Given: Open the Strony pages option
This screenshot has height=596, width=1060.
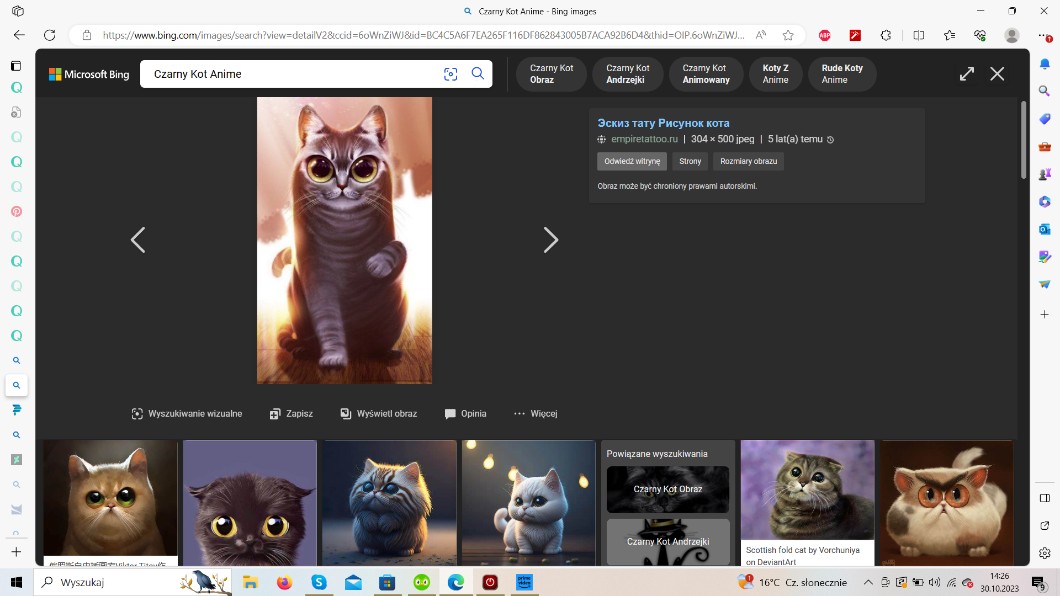Looking at the screenshot, I should coord(690,161).
